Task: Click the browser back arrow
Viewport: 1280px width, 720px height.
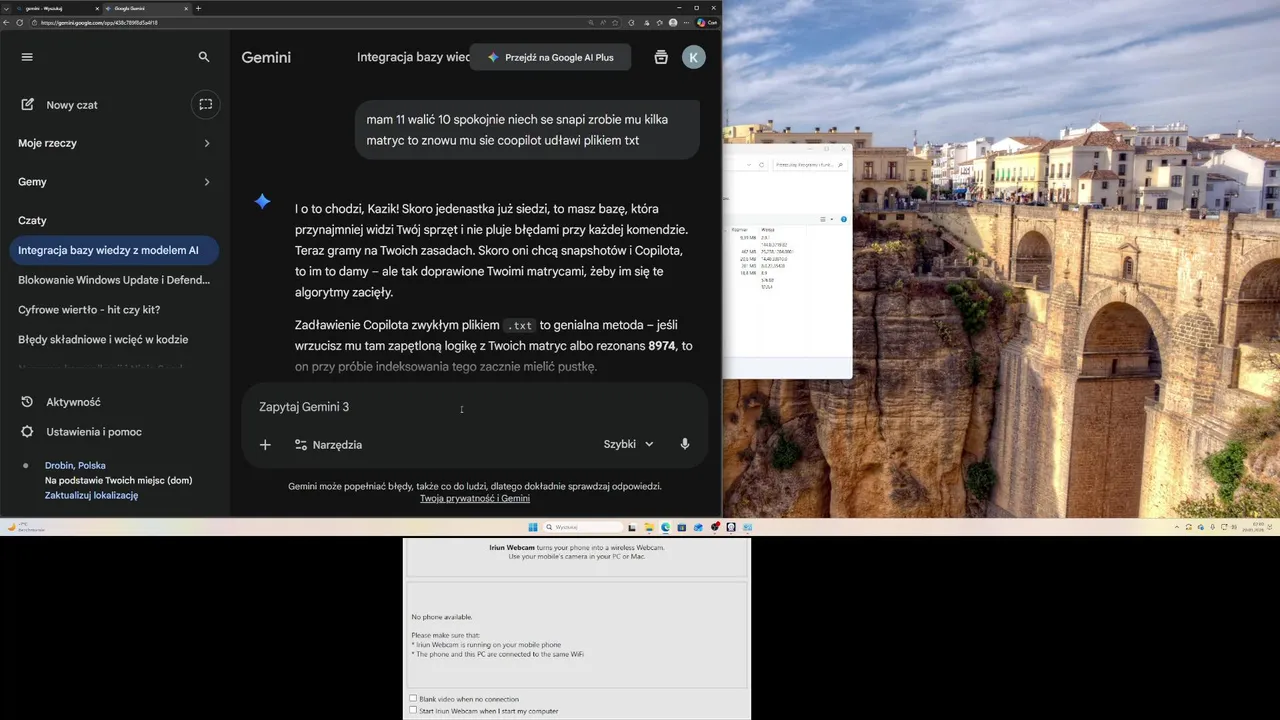Action: [x=7, y=22]
